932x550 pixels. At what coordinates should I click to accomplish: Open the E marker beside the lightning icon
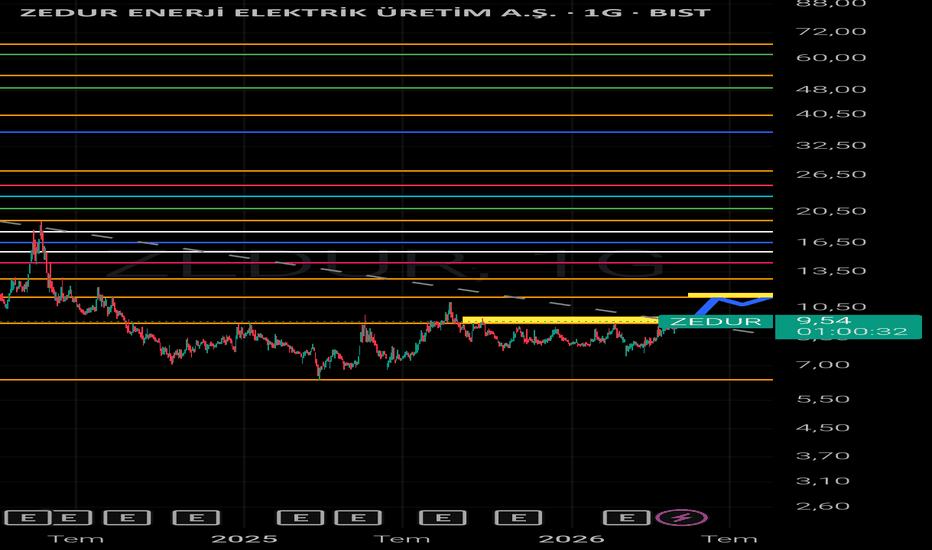coord(626,518)
